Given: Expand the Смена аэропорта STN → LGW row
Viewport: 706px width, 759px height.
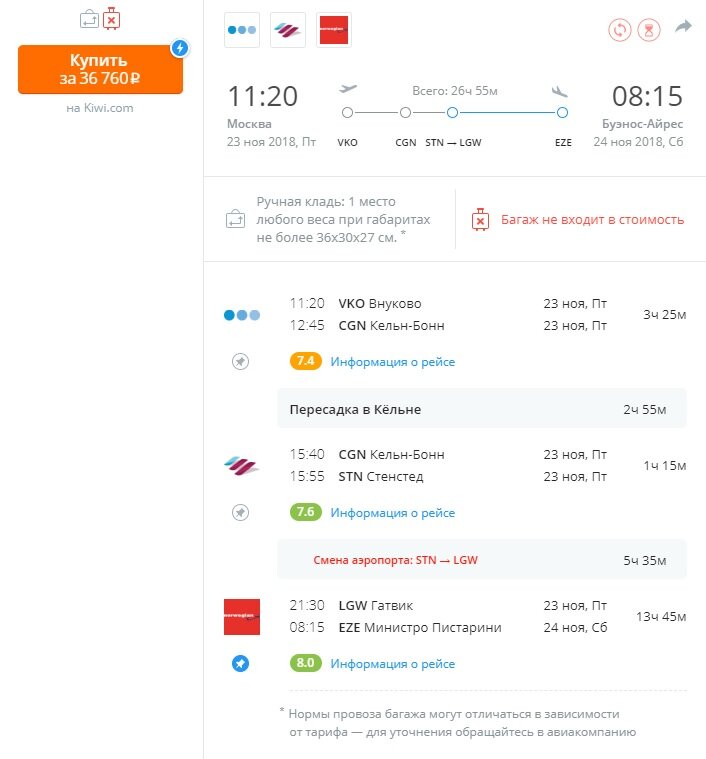Looking at the screenshot, I should (481, 560).
